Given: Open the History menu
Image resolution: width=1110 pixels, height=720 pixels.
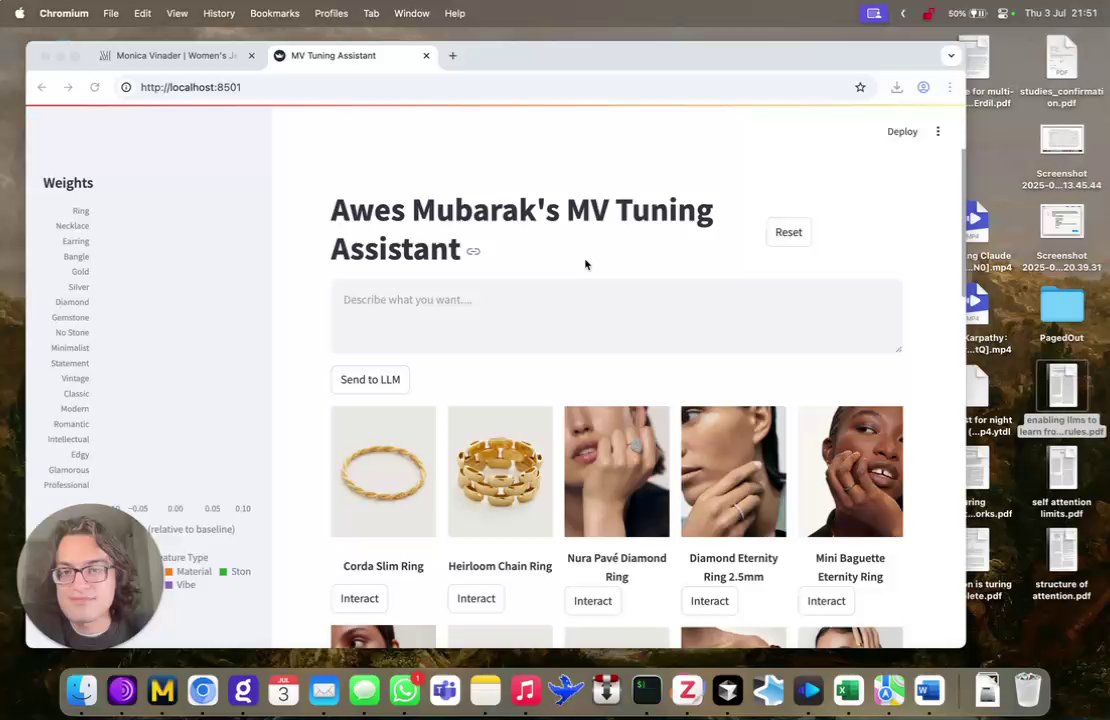Looking at the screenshot, I should tap(219, 13).
